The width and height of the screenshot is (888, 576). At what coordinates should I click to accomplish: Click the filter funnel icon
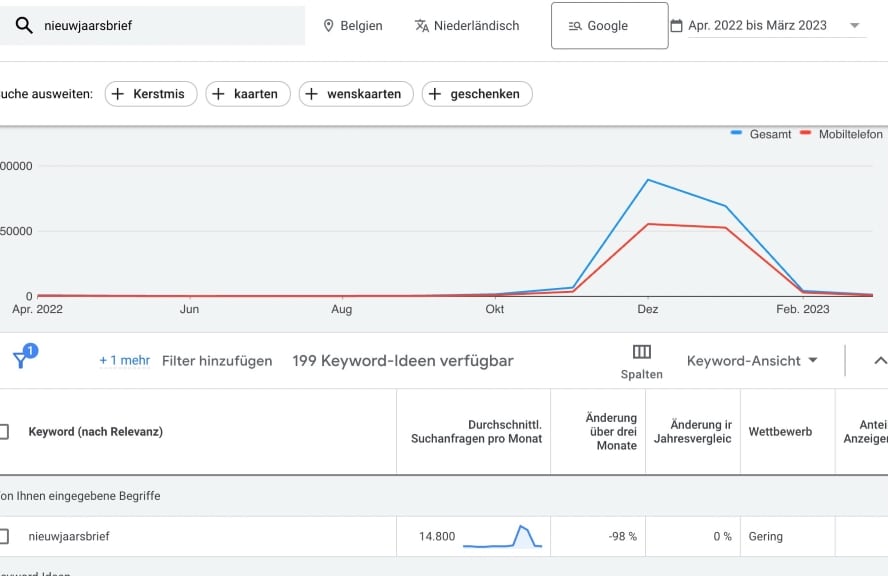click(x=21, y=360)
